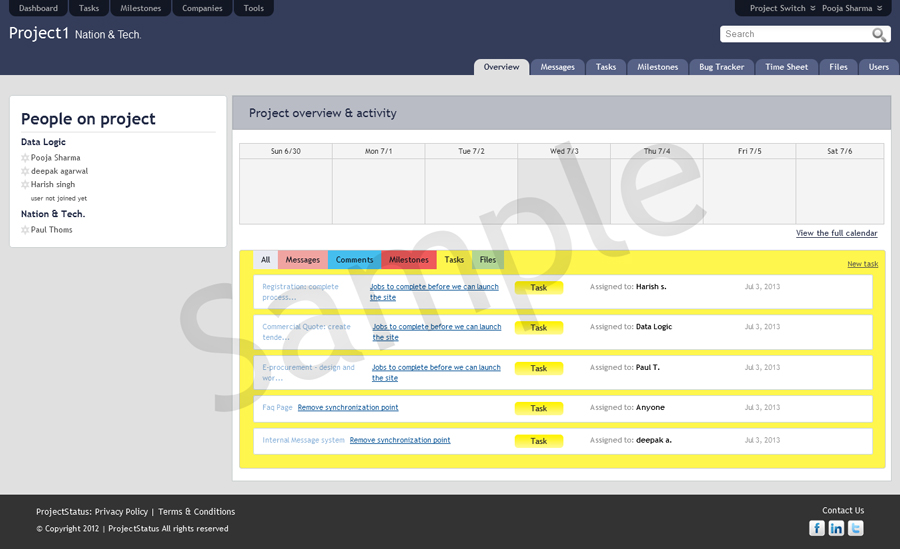This screenshot has height=549, width=900.
Task: Click View the full calendar link
Action: click(x=836, y=233)
